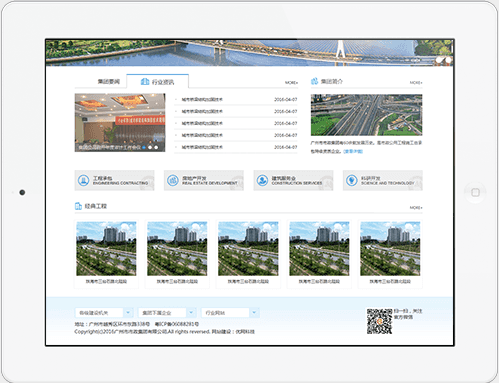Open the Engineering Contracting category icon
This screenshot has height=383, width=499.
tap(83, 180)
